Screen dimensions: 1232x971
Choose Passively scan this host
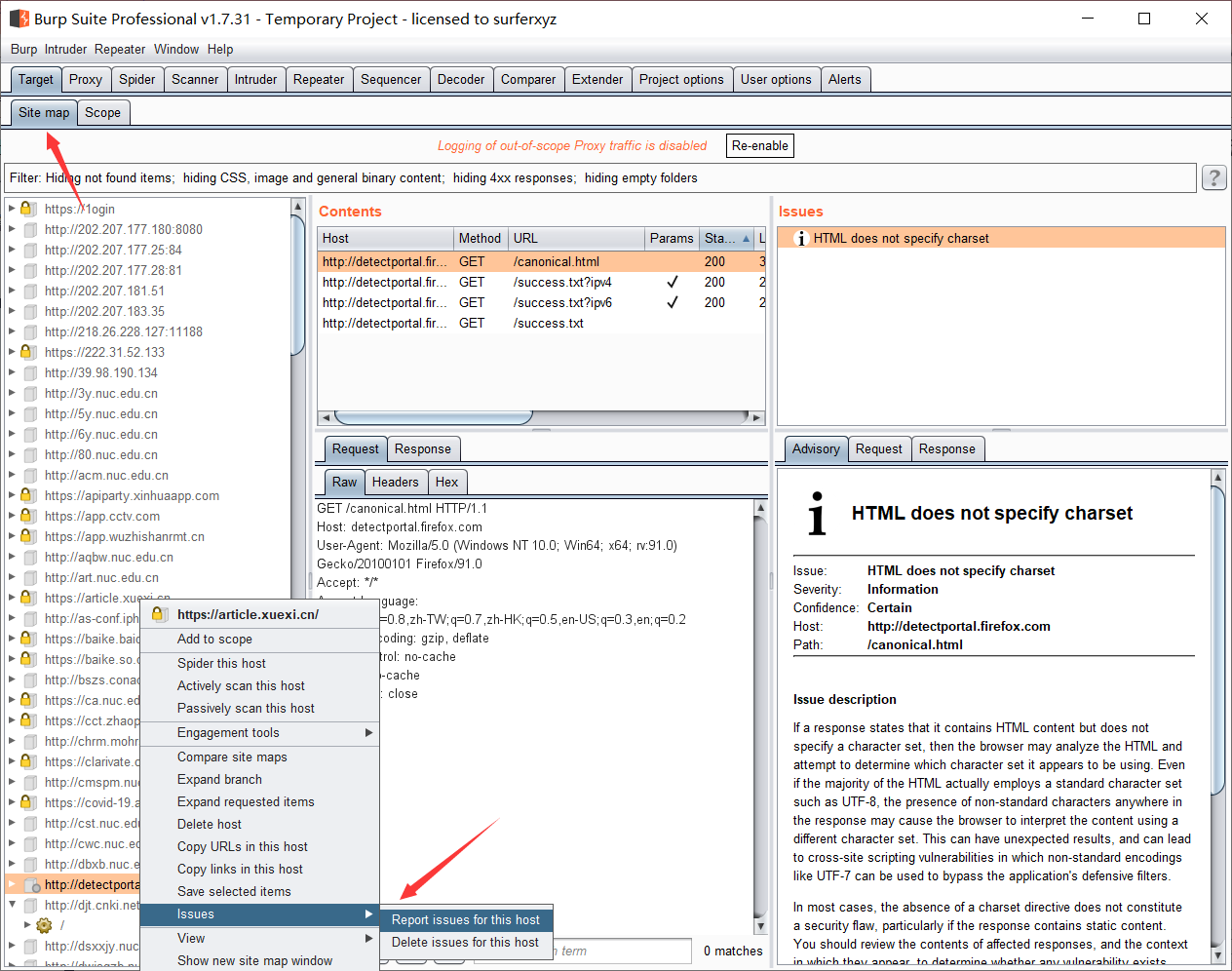[x=259, y=708]
